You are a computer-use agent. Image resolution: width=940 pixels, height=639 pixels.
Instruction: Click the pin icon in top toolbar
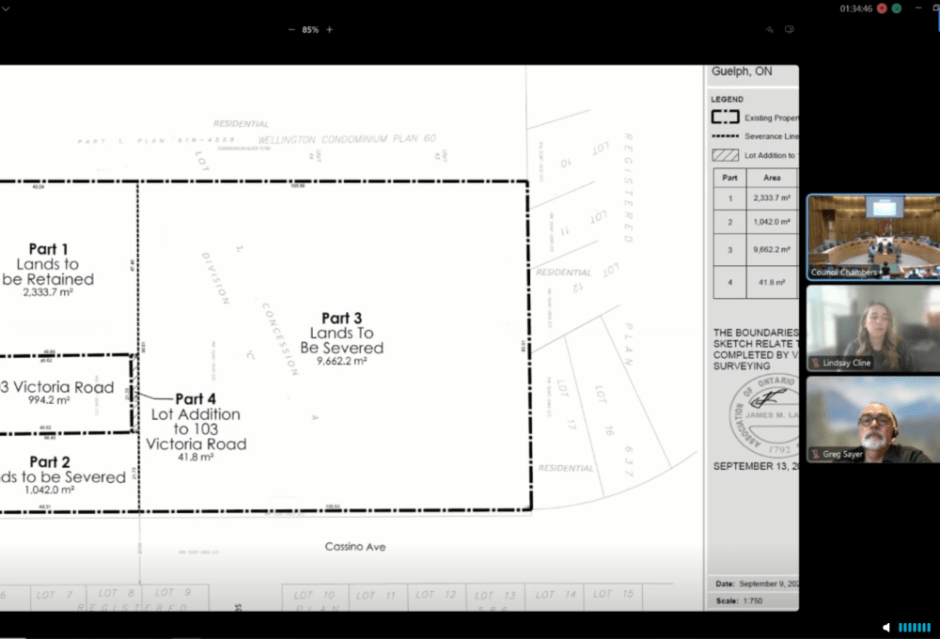(769, 30)
